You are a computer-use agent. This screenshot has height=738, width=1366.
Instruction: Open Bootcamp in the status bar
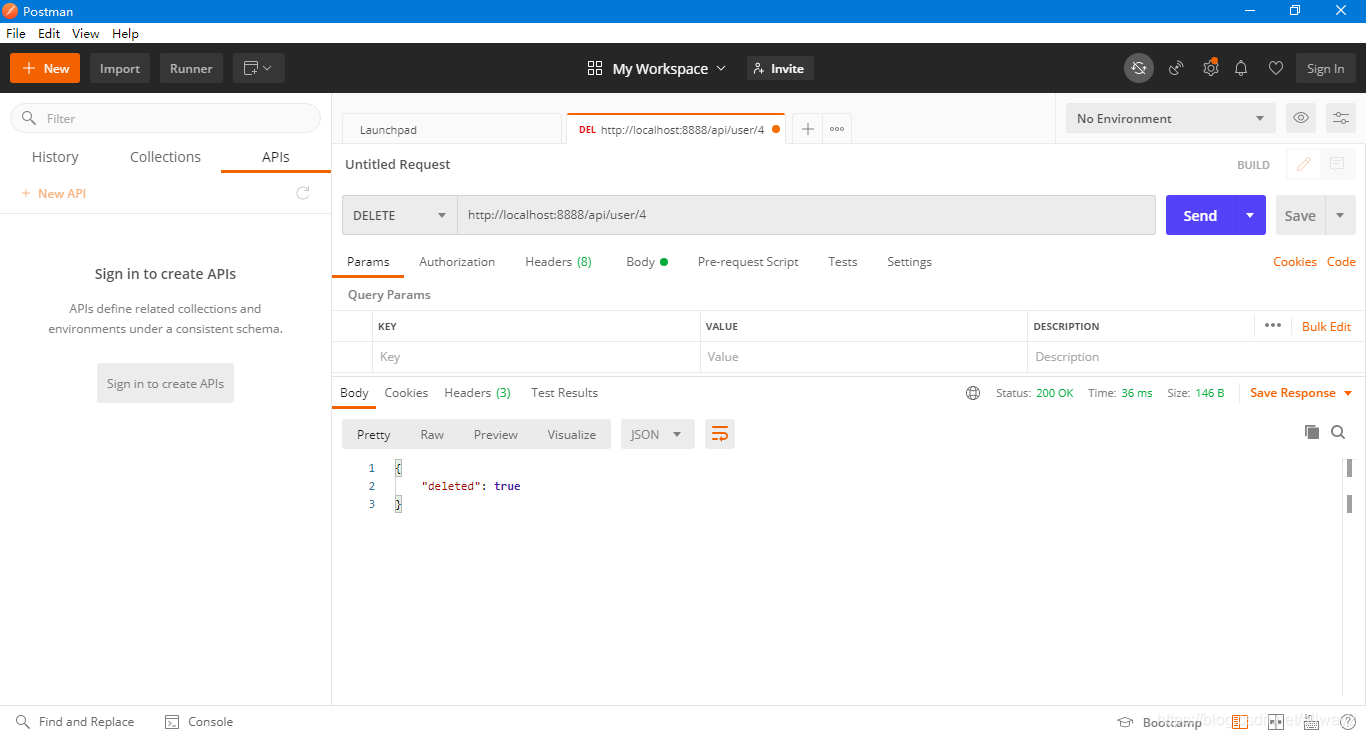pos(1160,722)
